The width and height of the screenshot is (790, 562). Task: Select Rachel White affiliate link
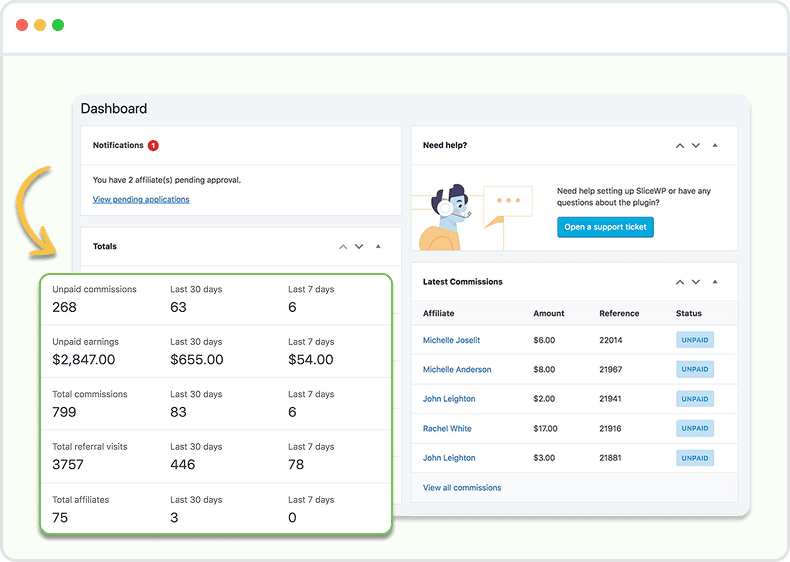click(x=447, y=429)
